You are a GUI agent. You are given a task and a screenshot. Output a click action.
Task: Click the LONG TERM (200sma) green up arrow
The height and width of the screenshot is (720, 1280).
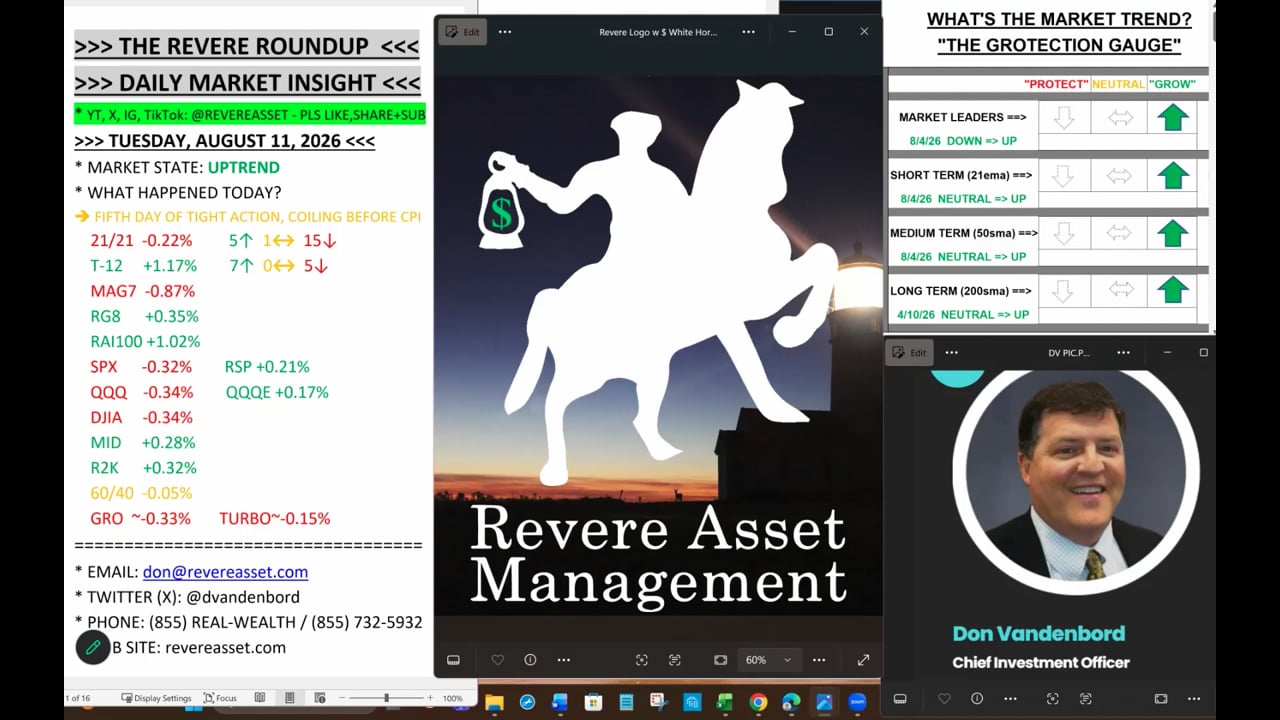coord(1172,291)
